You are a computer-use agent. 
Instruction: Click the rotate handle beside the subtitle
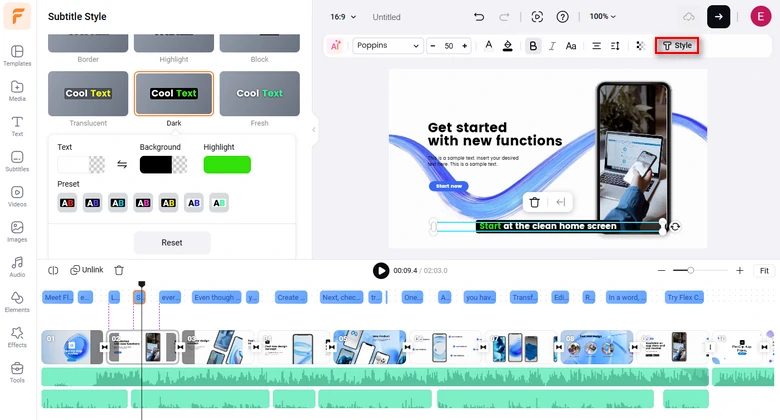click(x=675, y=227)
